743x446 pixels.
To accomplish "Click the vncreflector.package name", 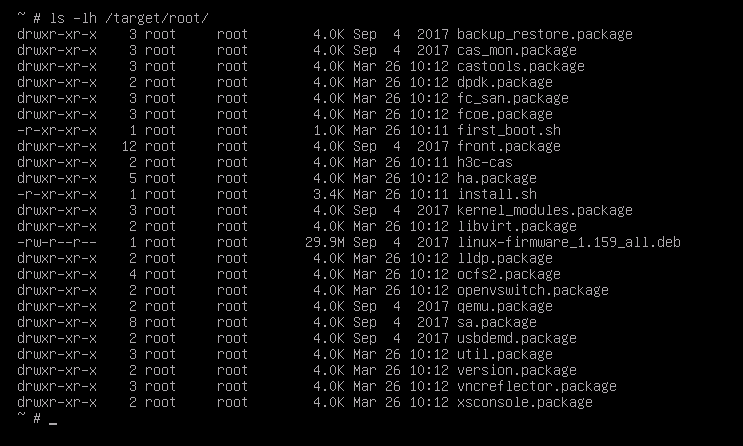I will 536,386.
